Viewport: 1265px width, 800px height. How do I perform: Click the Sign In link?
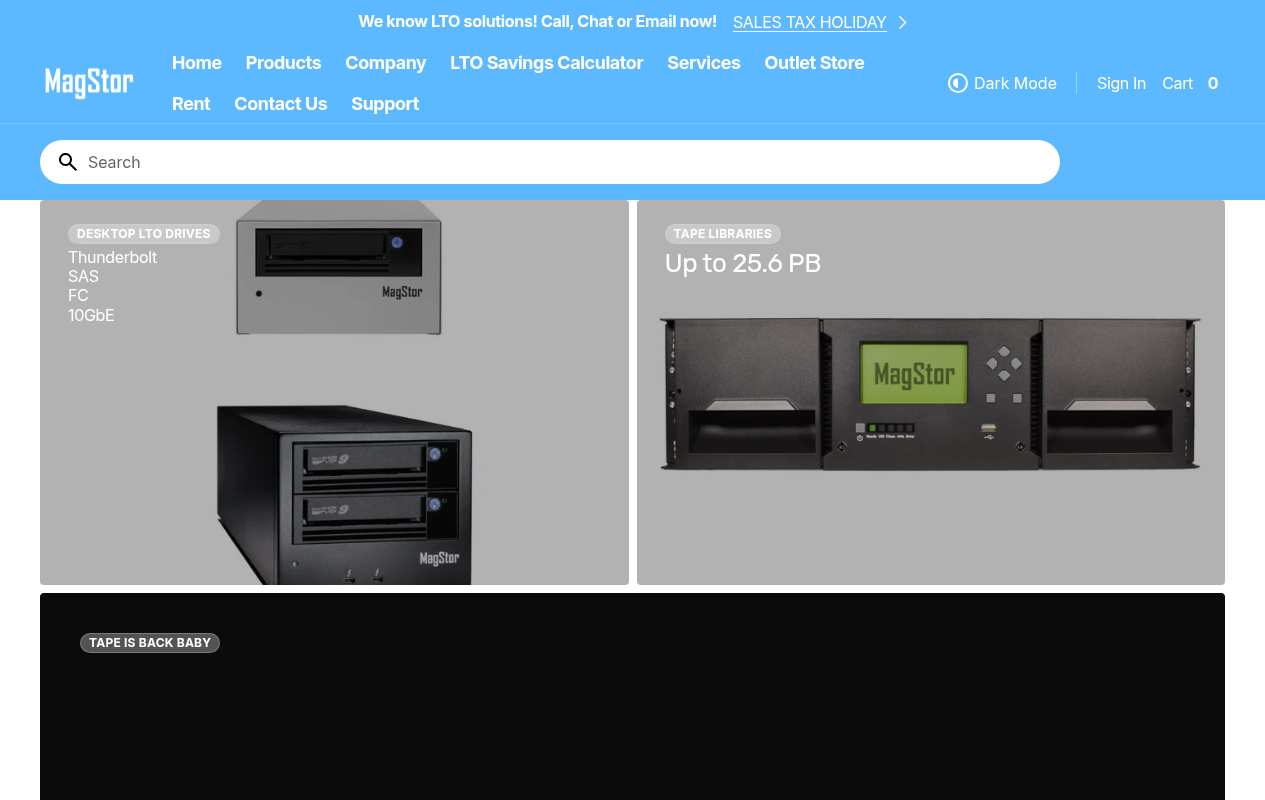1121,83
